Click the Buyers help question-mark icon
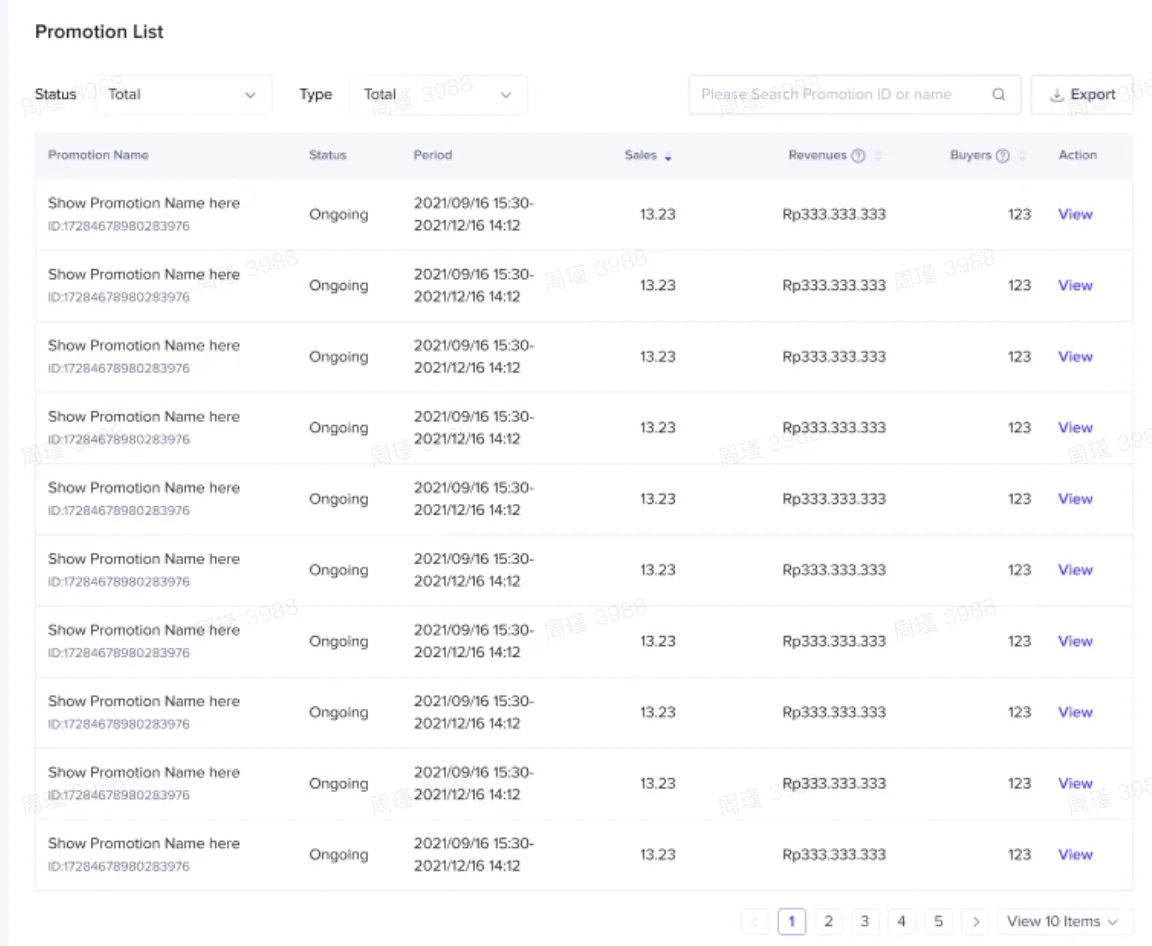 coord(1002,156)
